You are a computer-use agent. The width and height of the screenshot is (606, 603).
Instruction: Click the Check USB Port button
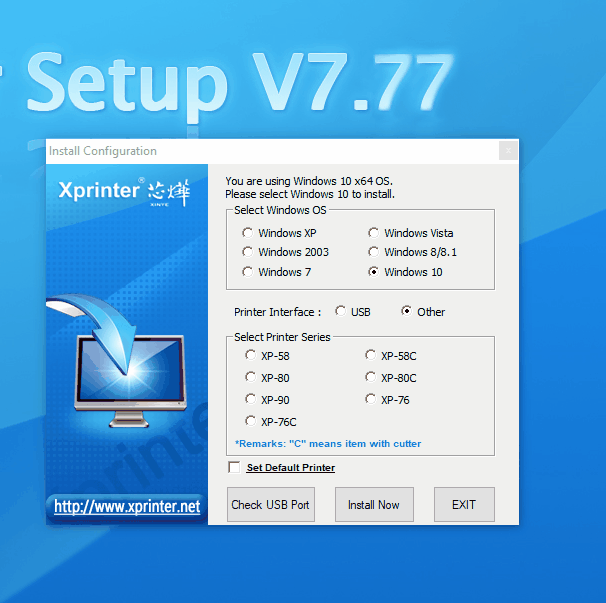[271, 504]
